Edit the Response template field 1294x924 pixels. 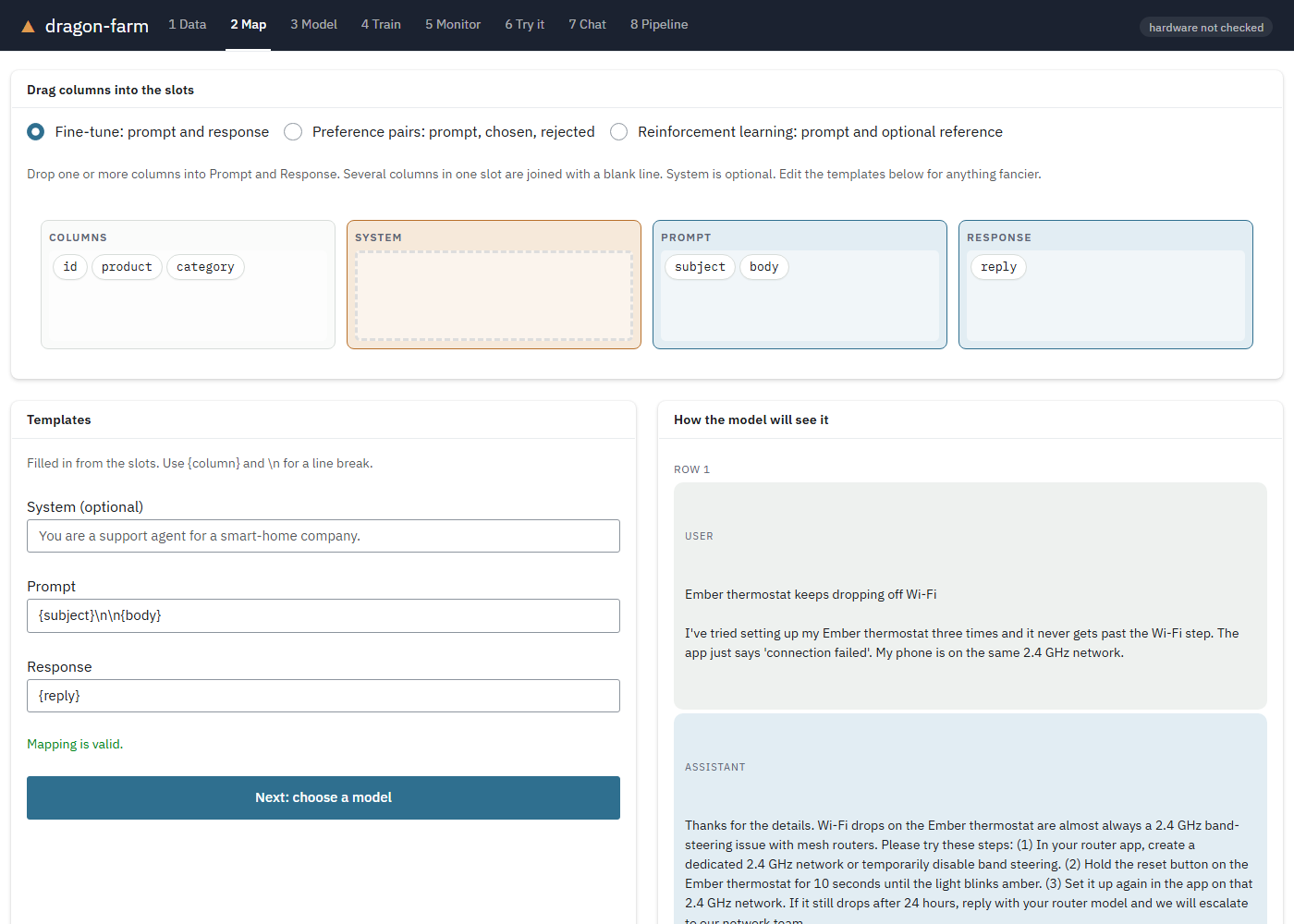323,696
